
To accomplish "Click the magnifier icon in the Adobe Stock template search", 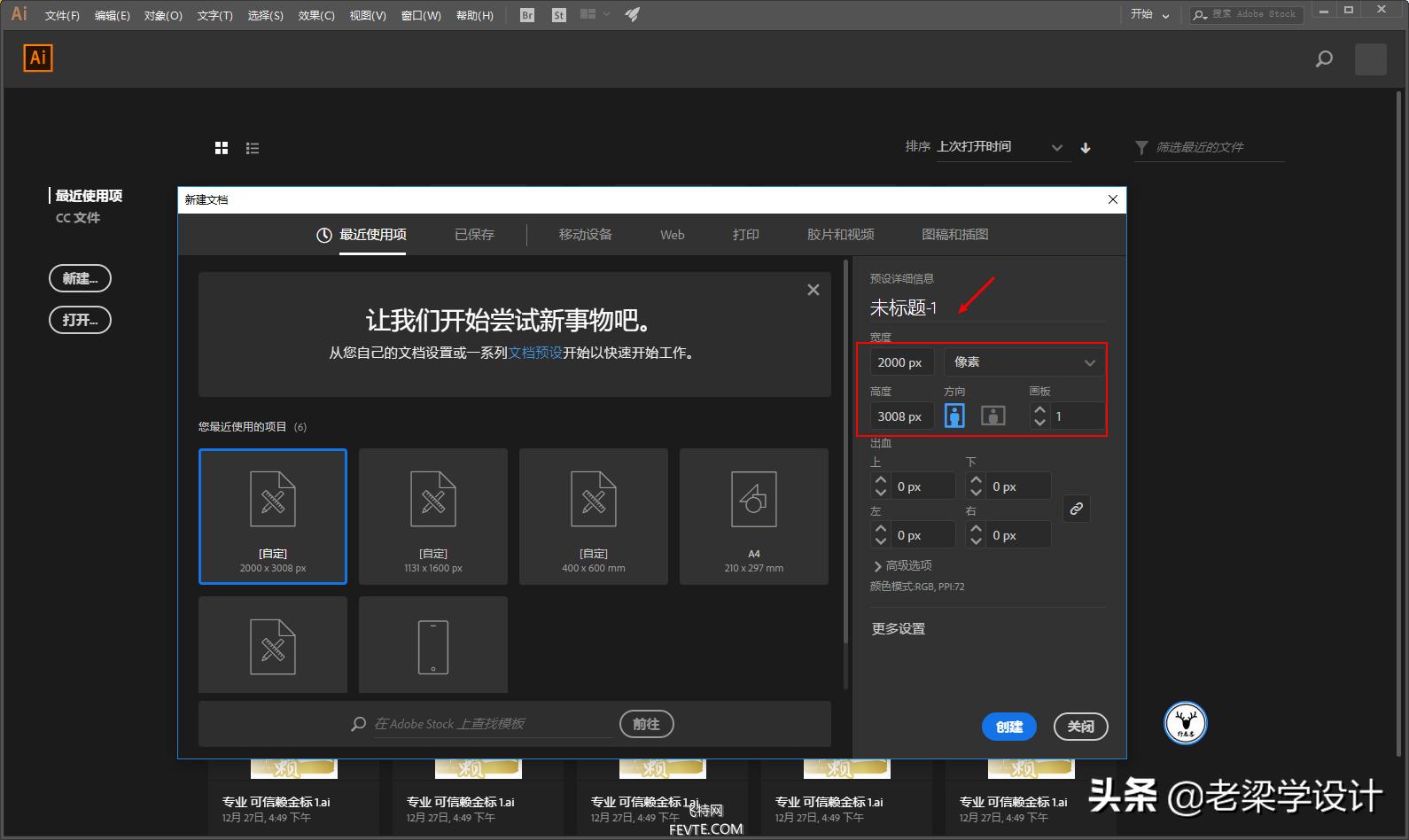I will [359, 724].
